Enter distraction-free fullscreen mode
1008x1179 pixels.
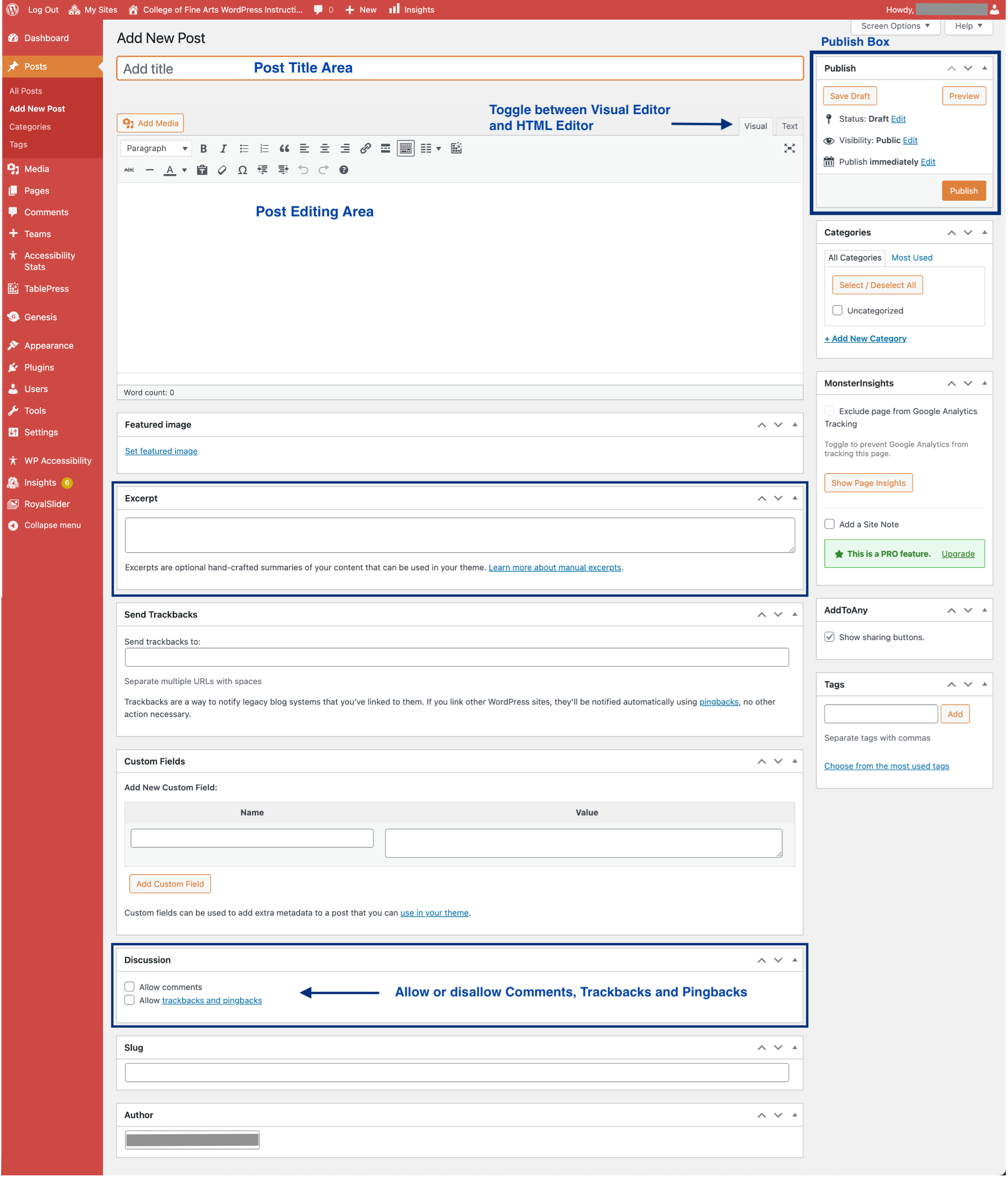(x=789, y=148)
